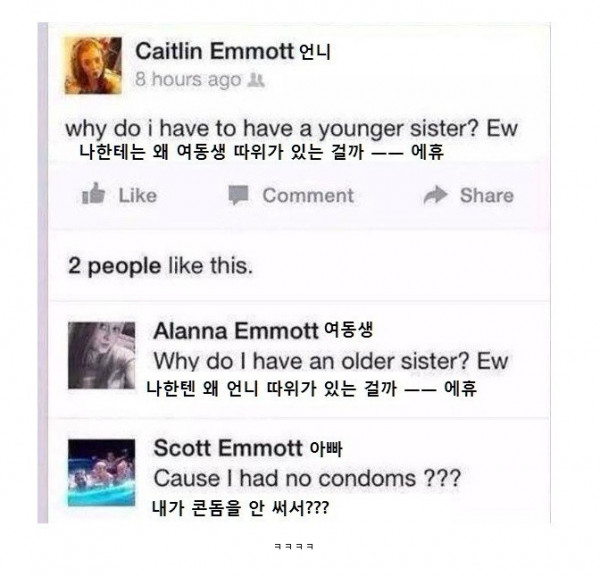Image resolution: width=600 pixels, height=577 pixels.
Task: Click the Comment button label
Action: (x=308, y=196)
